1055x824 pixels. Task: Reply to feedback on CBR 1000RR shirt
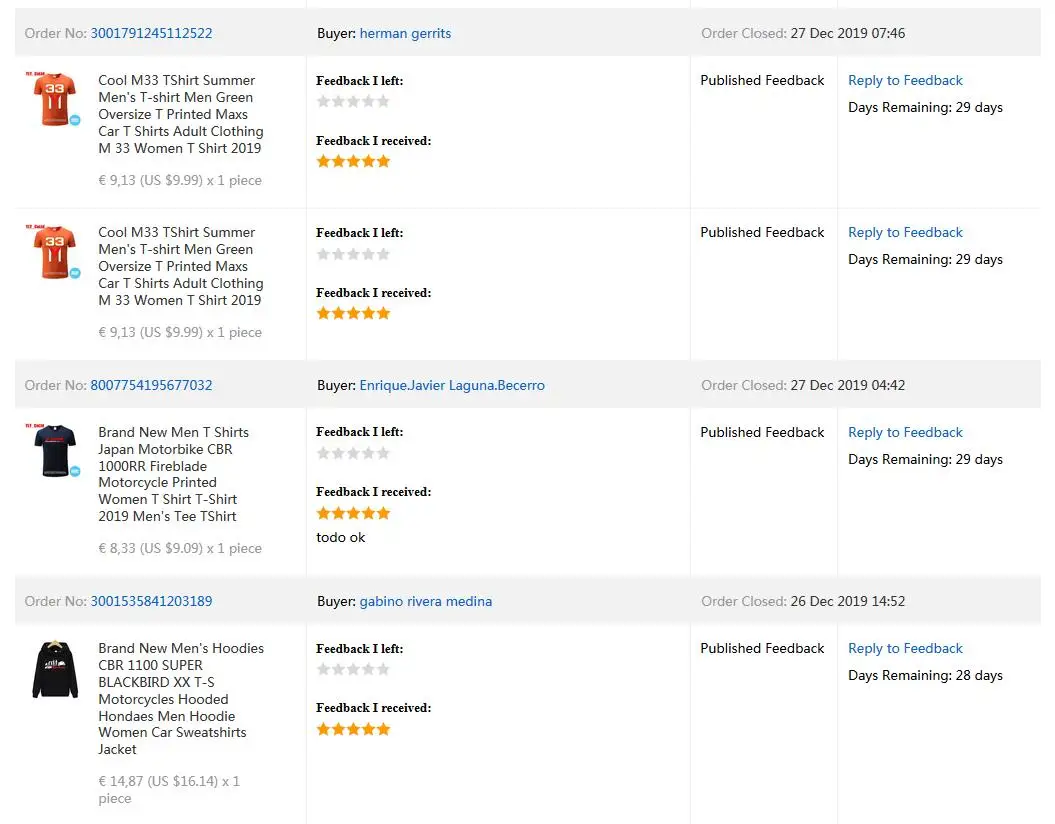click(x=905, y=432)
